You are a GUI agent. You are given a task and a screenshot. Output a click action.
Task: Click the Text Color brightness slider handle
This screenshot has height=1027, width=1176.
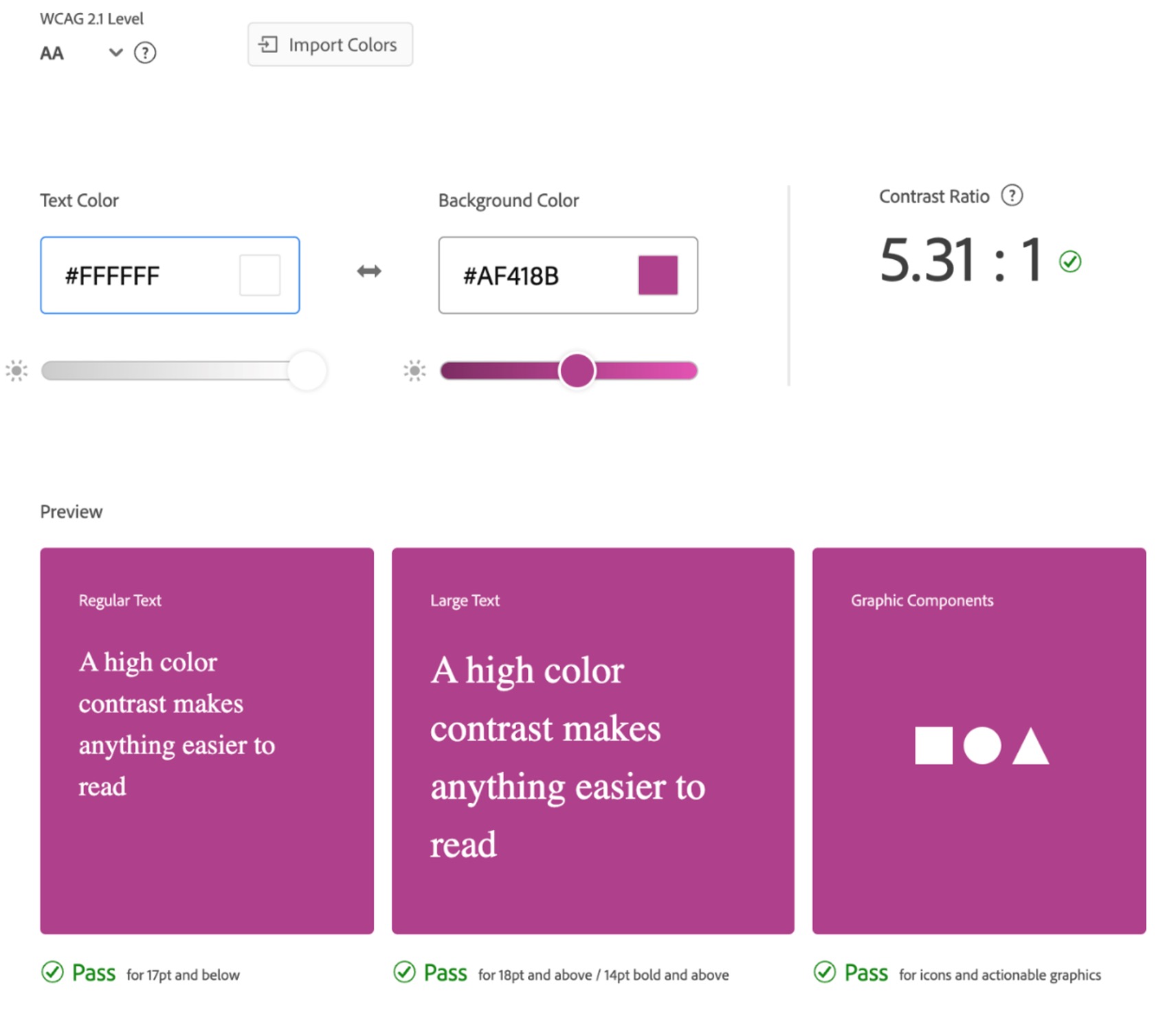[x=307, y=371]
